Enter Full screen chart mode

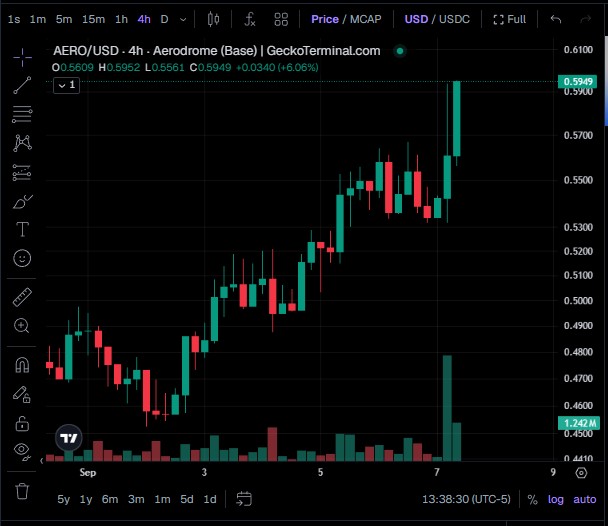coord(510,19)
